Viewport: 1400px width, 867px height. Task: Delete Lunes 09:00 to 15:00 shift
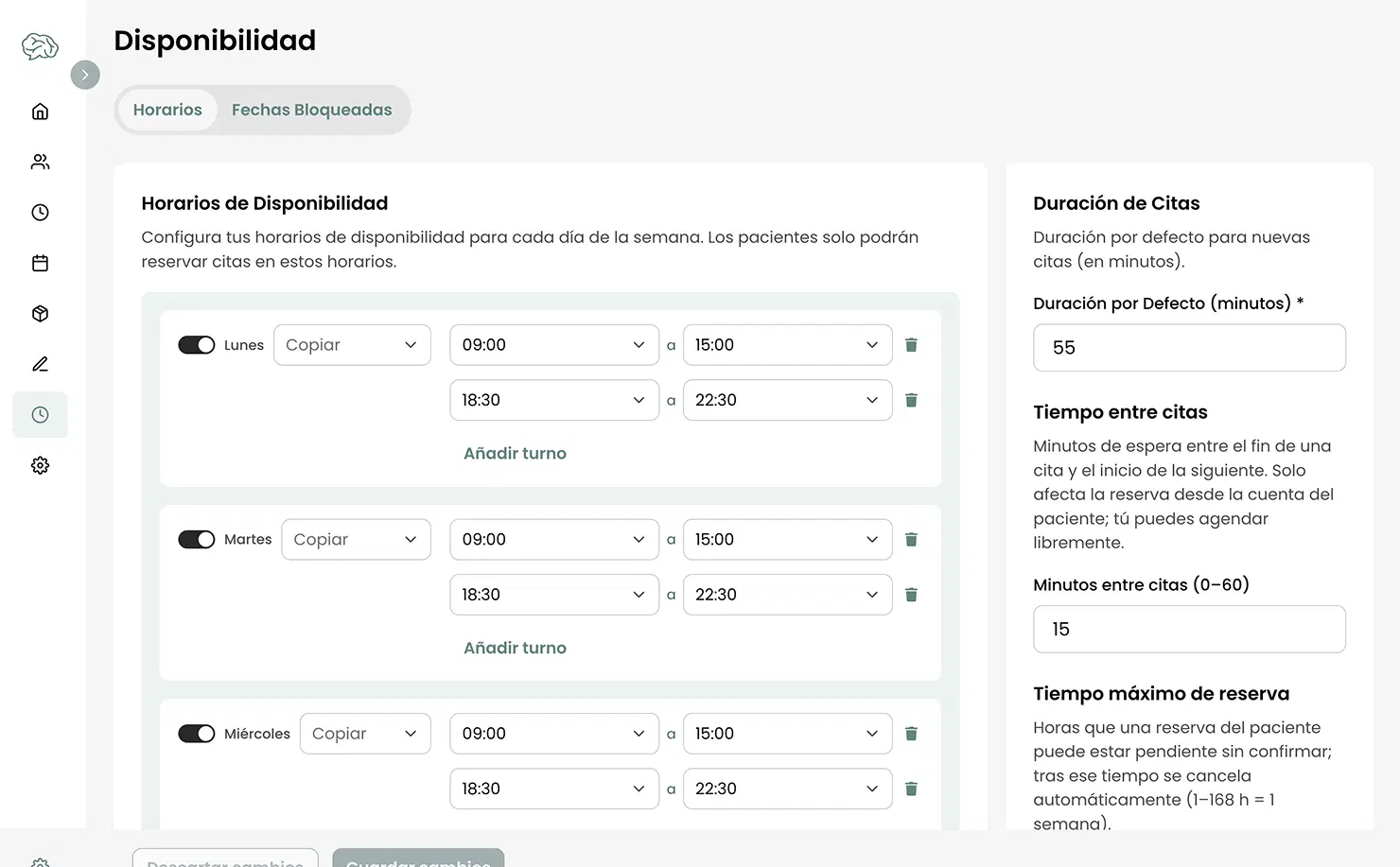pyautogui.click(x=911, y=345)
